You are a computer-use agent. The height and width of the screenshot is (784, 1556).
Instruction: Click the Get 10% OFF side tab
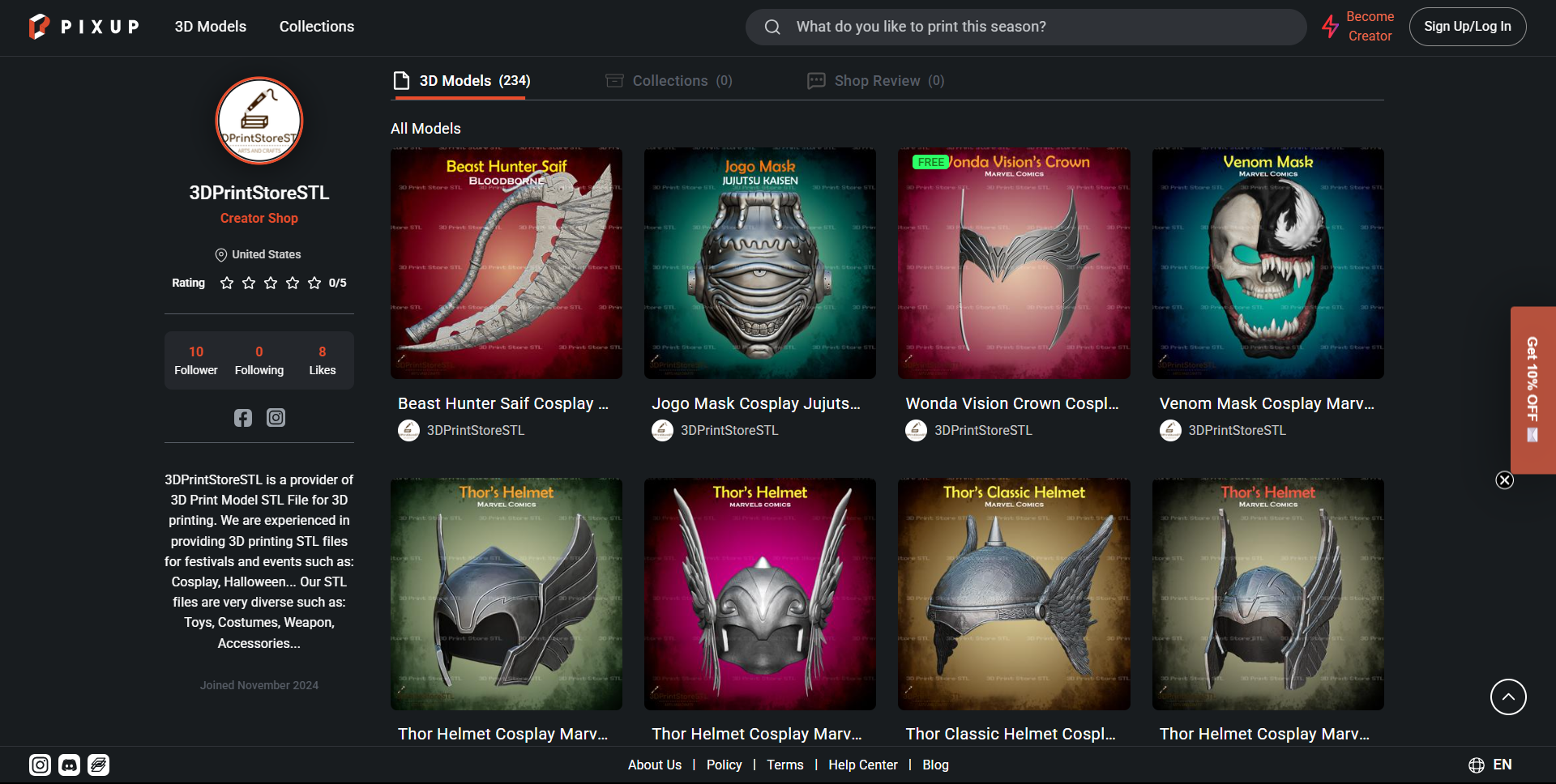point(1532,389)
